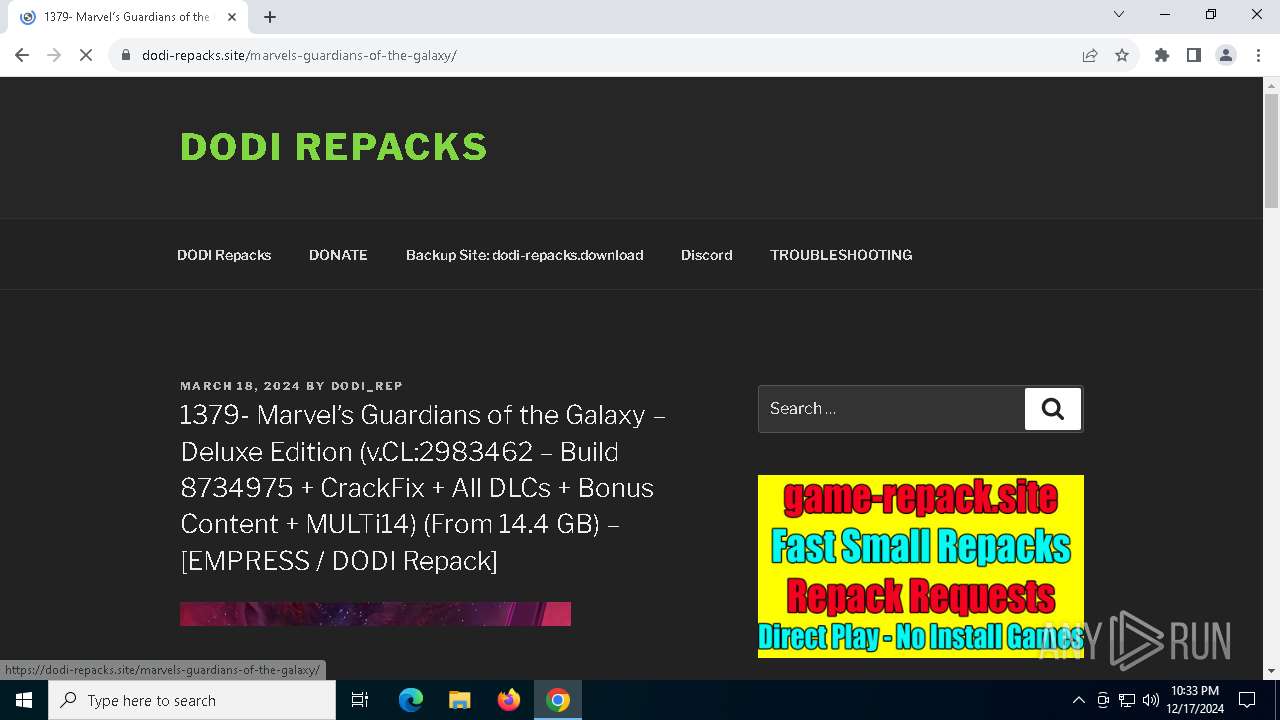The width and height of the screenshot is (1280, 720).
Task: Open Task View on taskbar
Action: tap(360, 700)
